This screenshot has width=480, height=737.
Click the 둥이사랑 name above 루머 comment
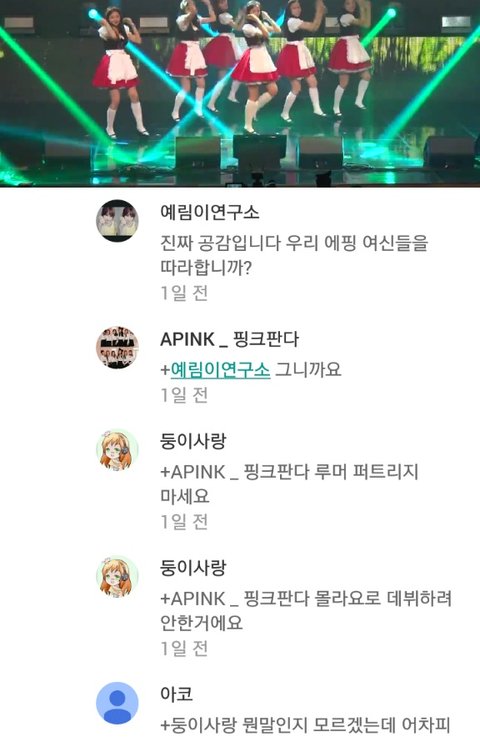[x=193, y=441]
